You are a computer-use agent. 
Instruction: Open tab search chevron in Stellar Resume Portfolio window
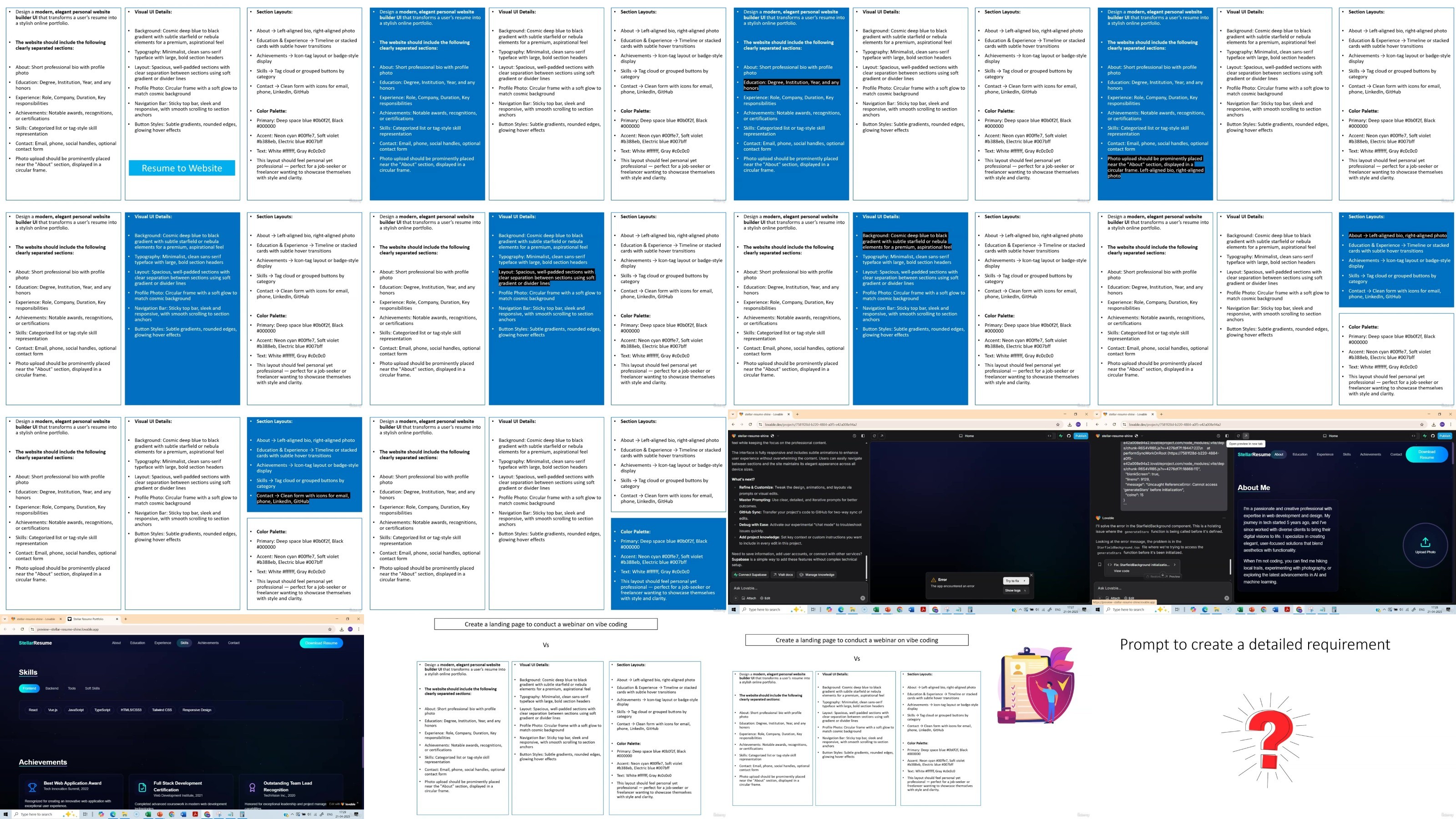click(5, 619)
